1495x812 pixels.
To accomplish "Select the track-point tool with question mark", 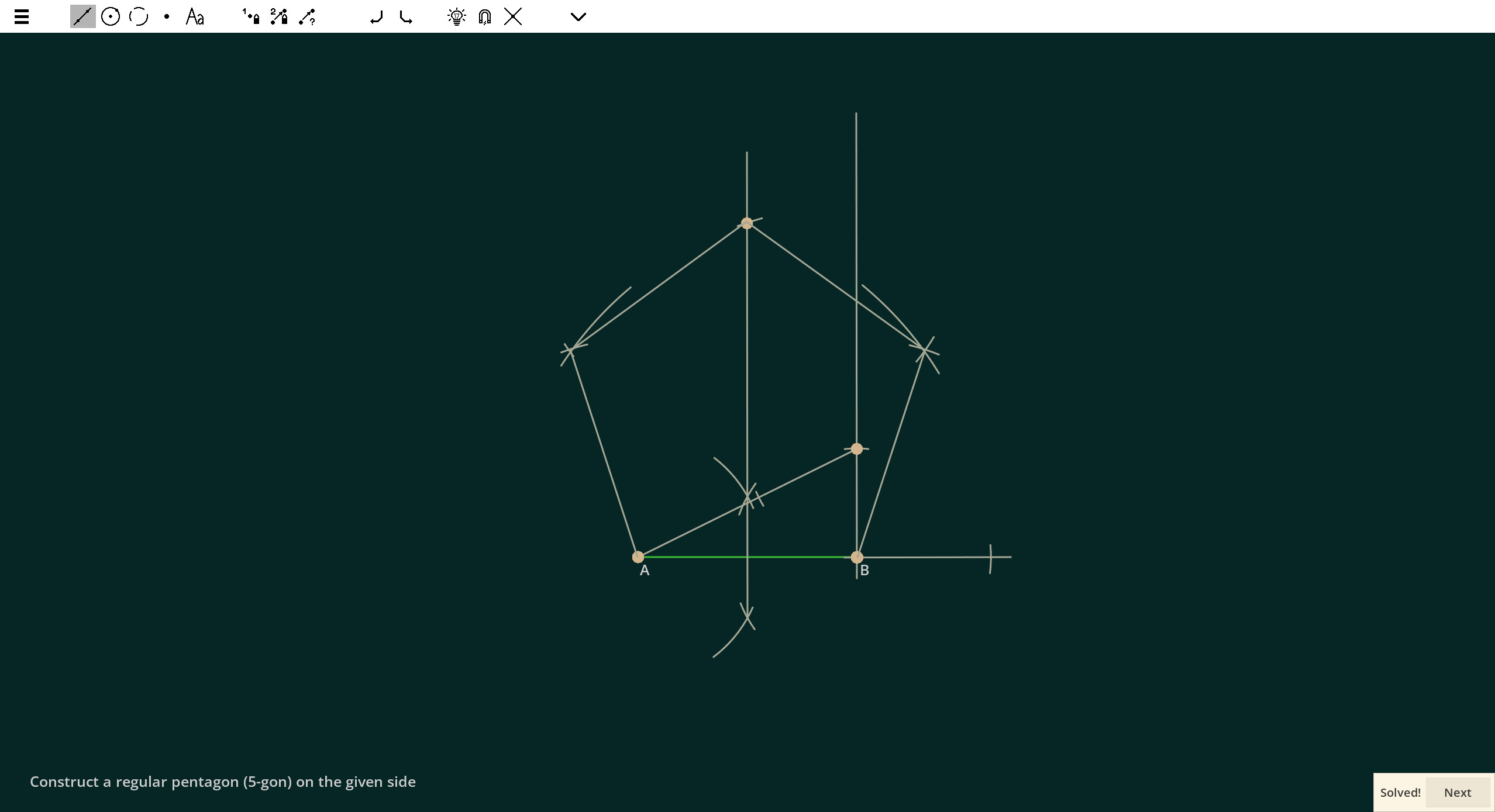I will coord(306,16).
